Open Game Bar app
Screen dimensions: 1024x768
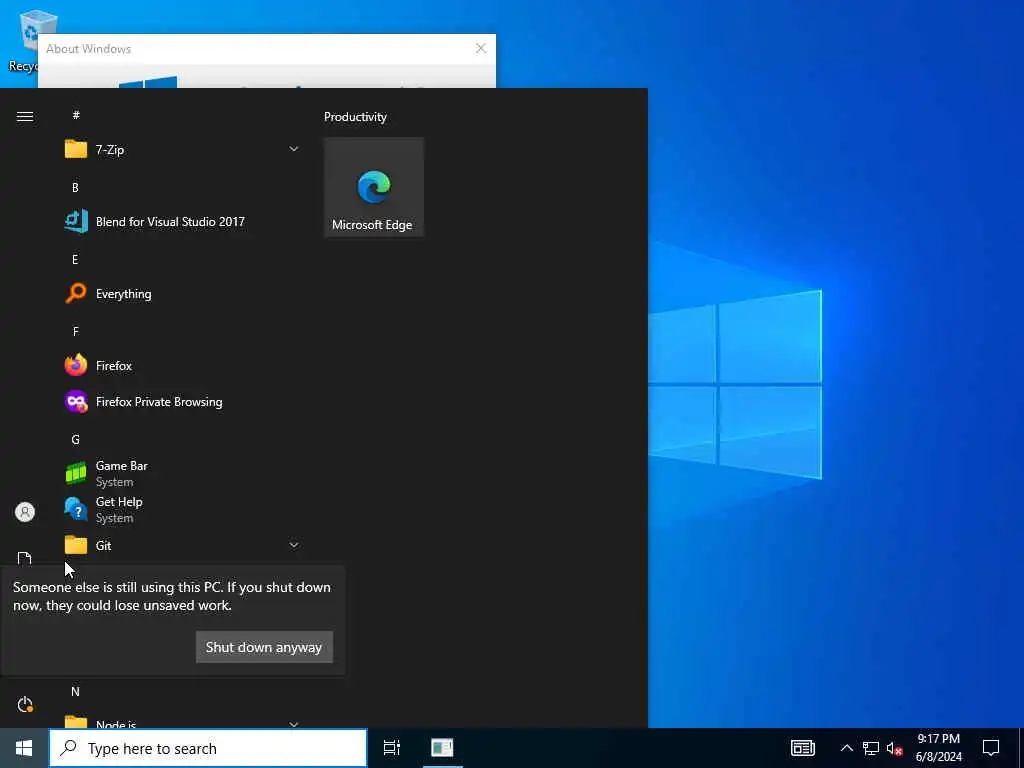[x=183, y=473]
